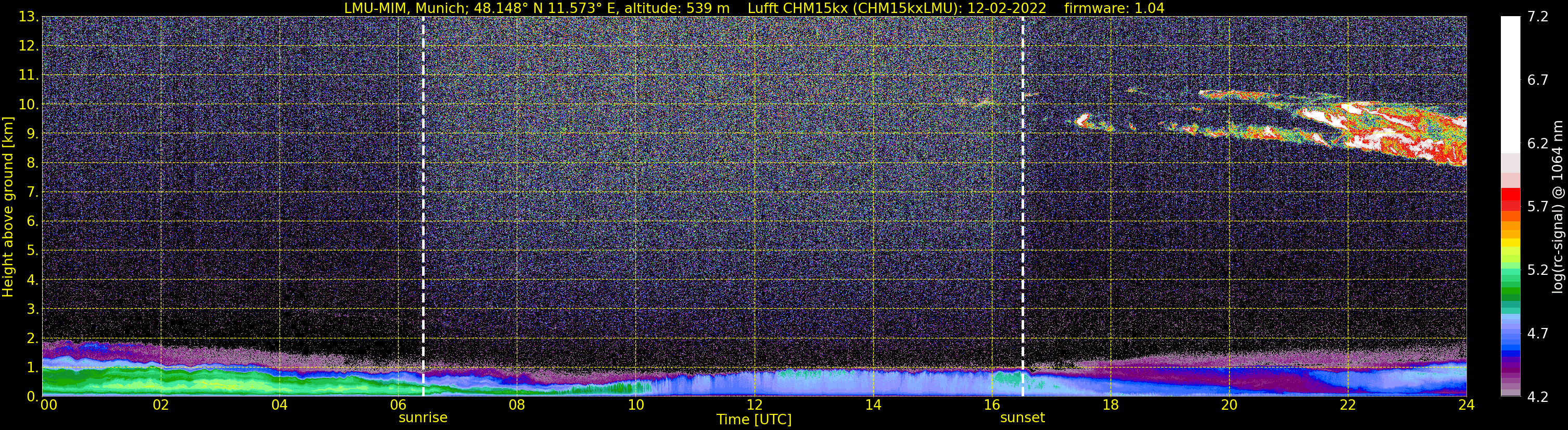Viewport: 1568px width, 430px height.
Task: Click the '18' time tick label
Action: click(x=1110, y=406)
